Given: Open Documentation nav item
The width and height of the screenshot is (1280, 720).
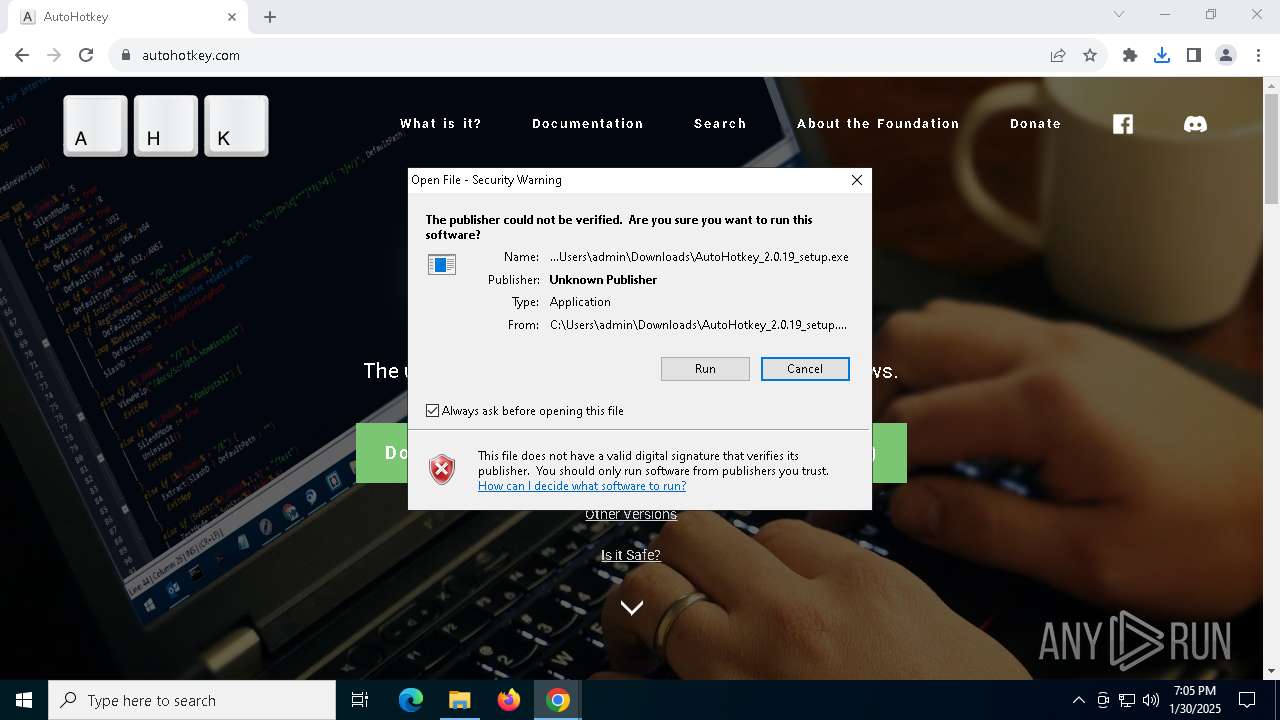Looking at the screenshot, I should [x=588, y=124].
